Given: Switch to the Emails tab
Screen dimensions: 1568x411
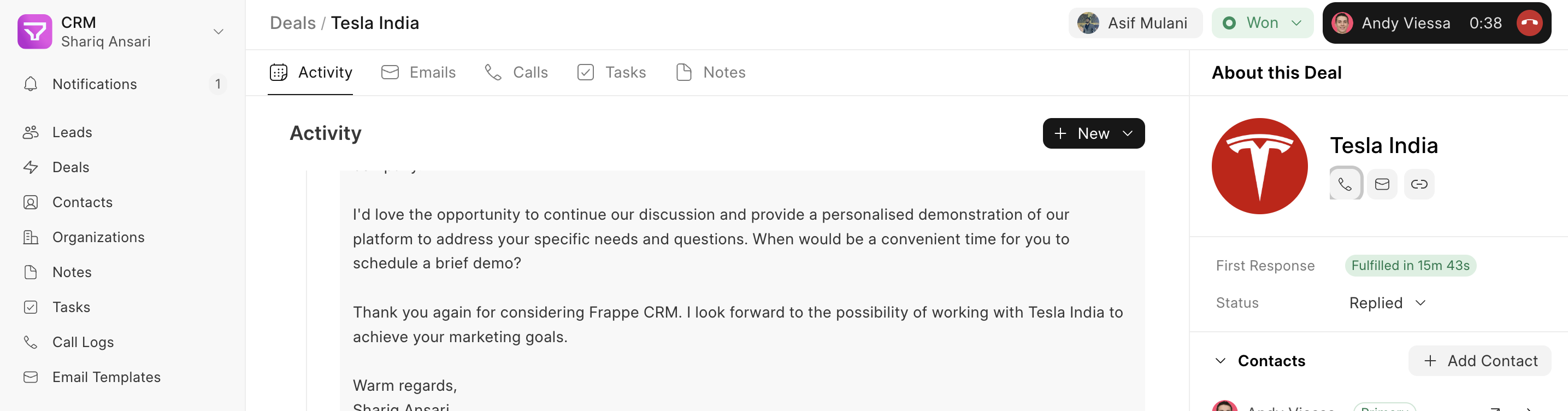Looking at the screenshot, I should 418,73.
